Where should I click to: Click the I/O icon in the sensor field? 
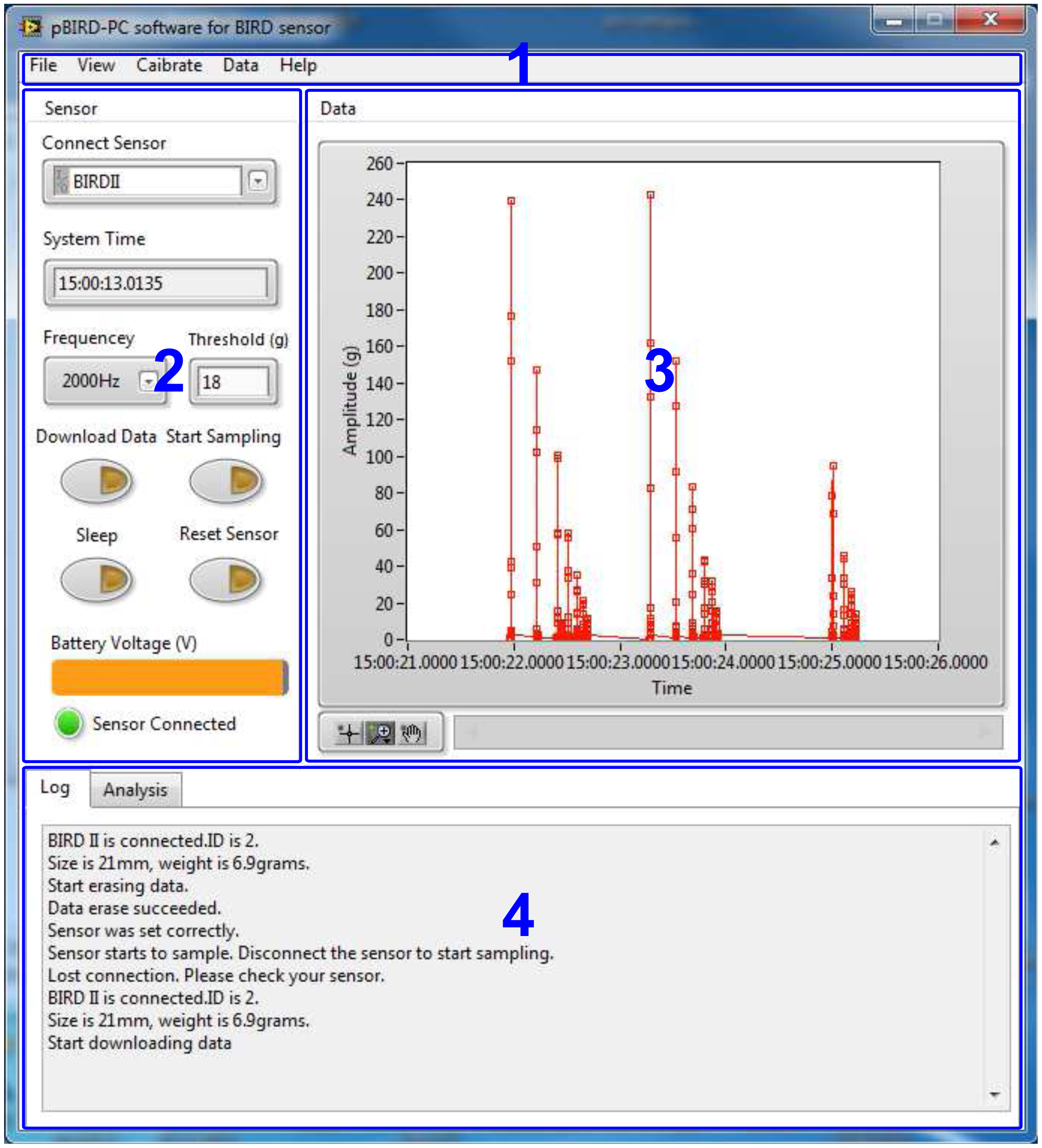pyautogui.click(x=61, y=181)
